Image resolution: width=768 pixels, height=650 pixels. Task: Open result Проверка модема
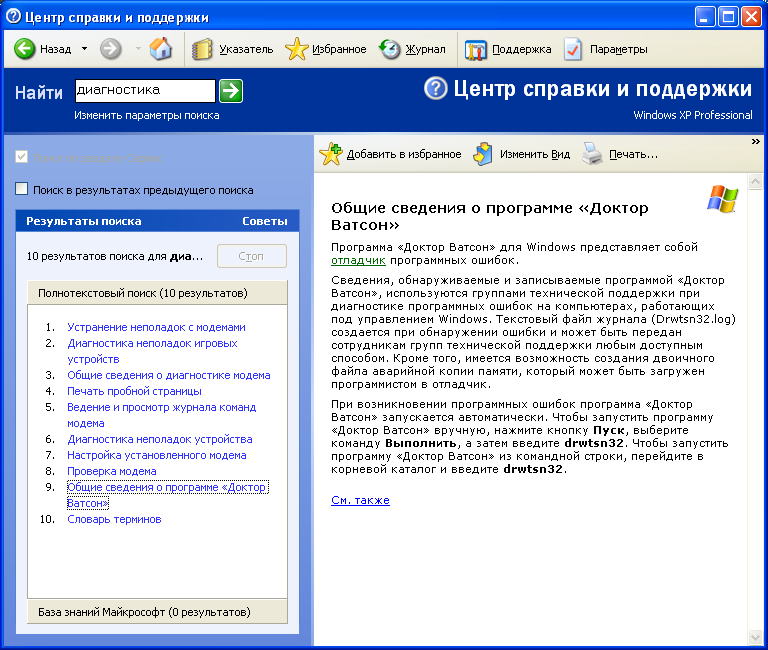112,471
